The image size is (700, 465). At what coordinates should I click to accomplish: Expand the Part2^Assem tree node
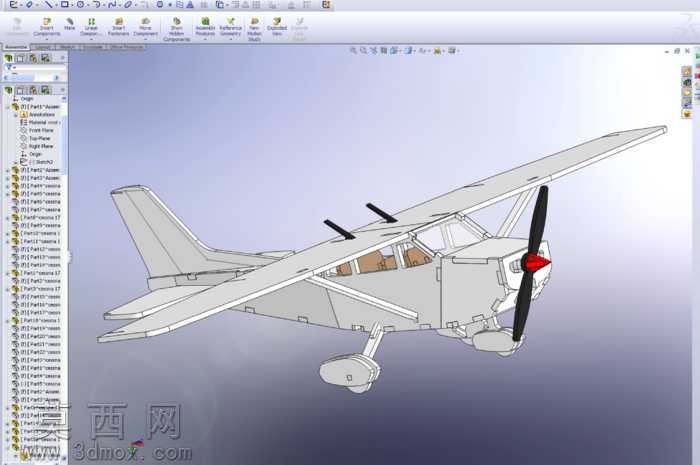click(x=8, y=170)
